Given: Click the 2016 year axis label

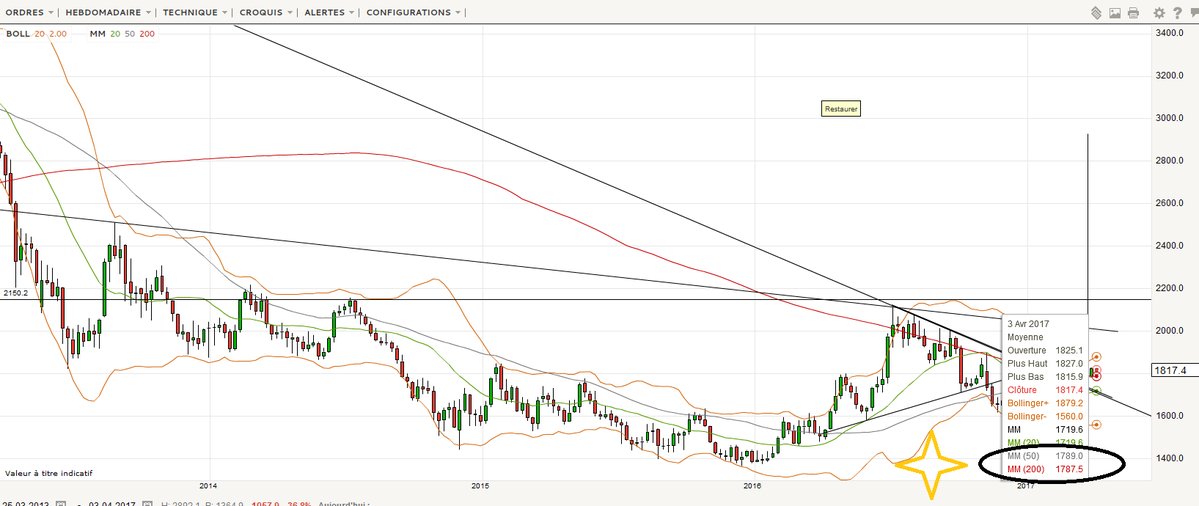Looking at the screenshot, I should coord(752,485).
